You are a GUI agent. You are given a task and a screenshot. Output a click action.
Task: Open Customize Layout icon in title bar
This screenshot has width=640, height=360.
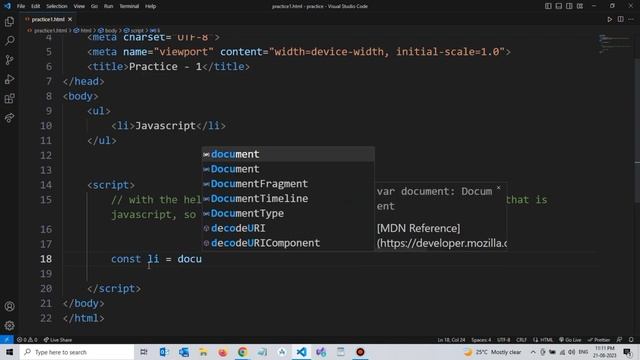[x=580, y=6]
